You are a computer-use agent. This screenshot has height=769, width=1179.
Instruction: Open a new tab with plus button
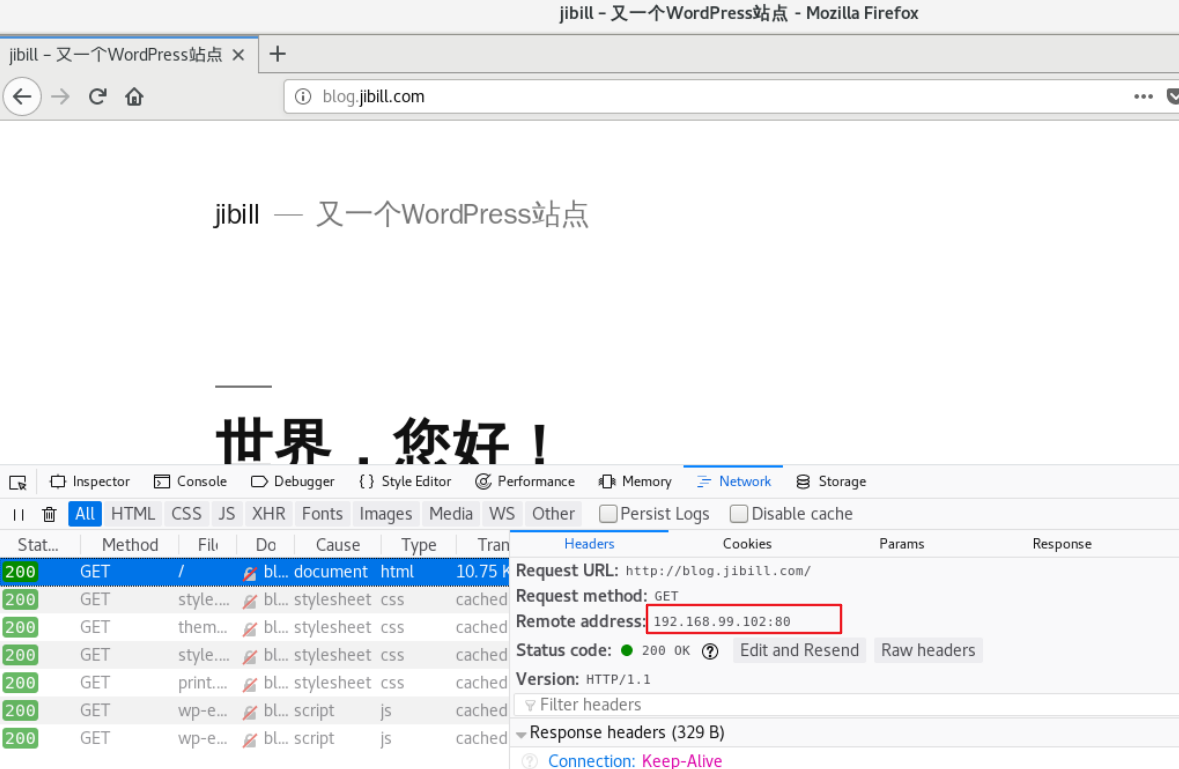tap(277, 54)
